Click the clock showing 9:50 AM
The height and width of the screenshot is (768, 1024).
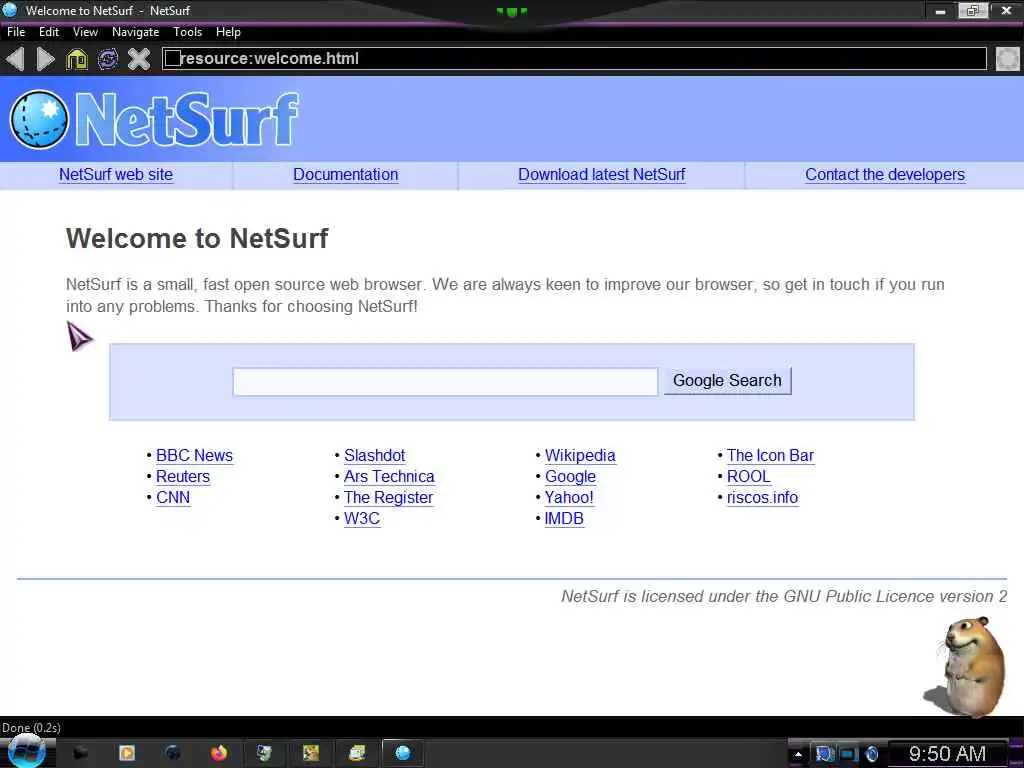click(947, 754)
